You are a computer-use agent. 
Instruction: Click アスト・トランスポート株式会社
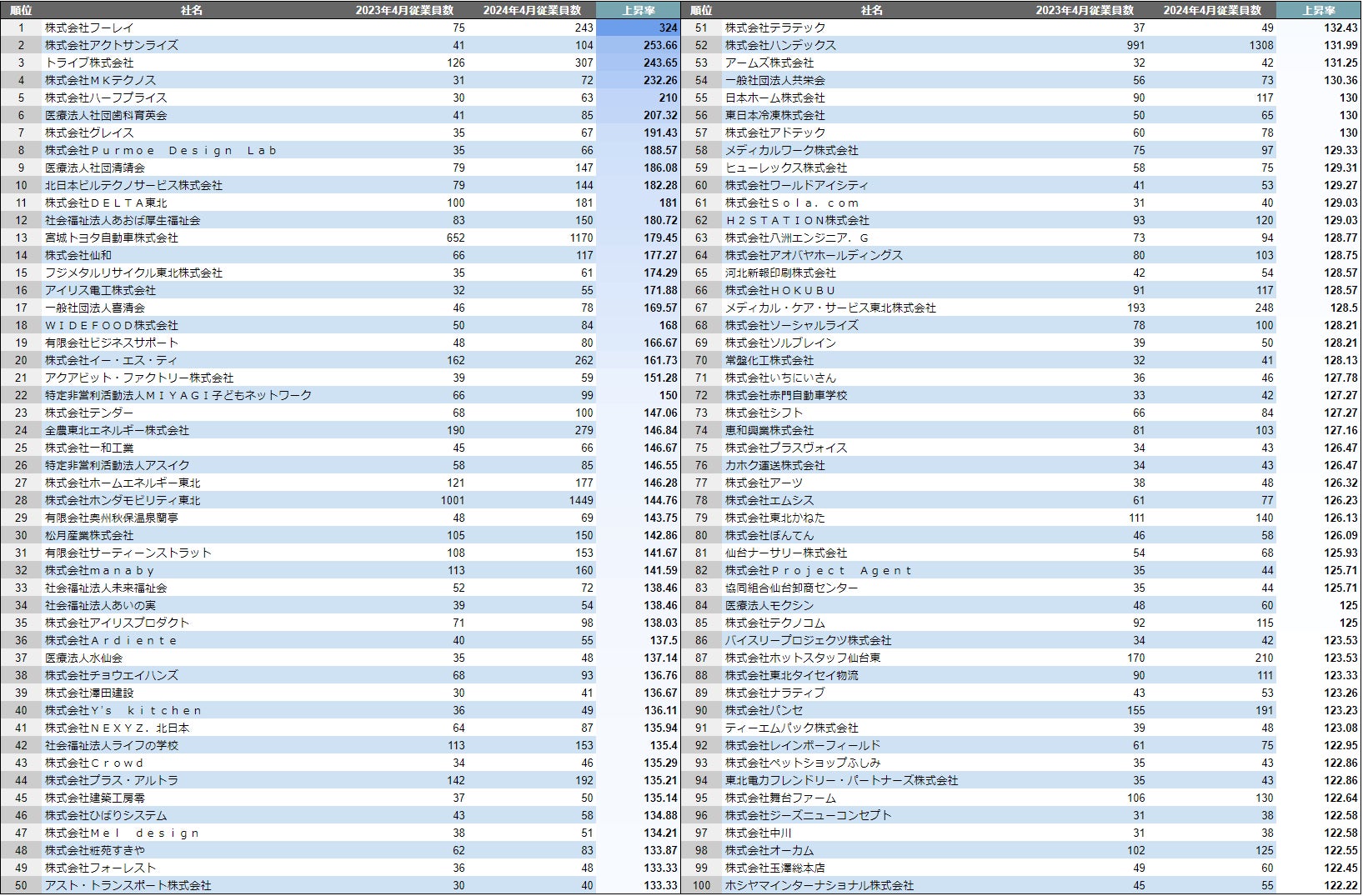pyautogui.click(x=128, y=885)
